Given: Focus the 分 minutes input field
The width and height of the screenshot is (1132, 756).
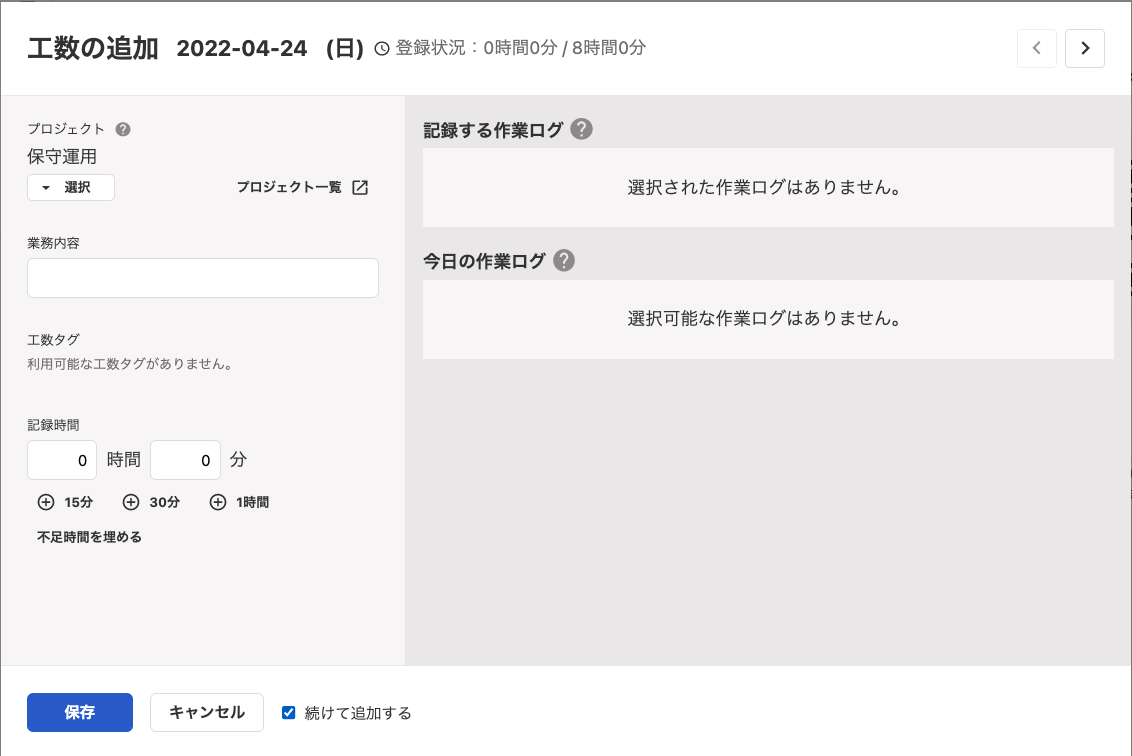Looking at the screenshot, I should [x=186, y=460].
